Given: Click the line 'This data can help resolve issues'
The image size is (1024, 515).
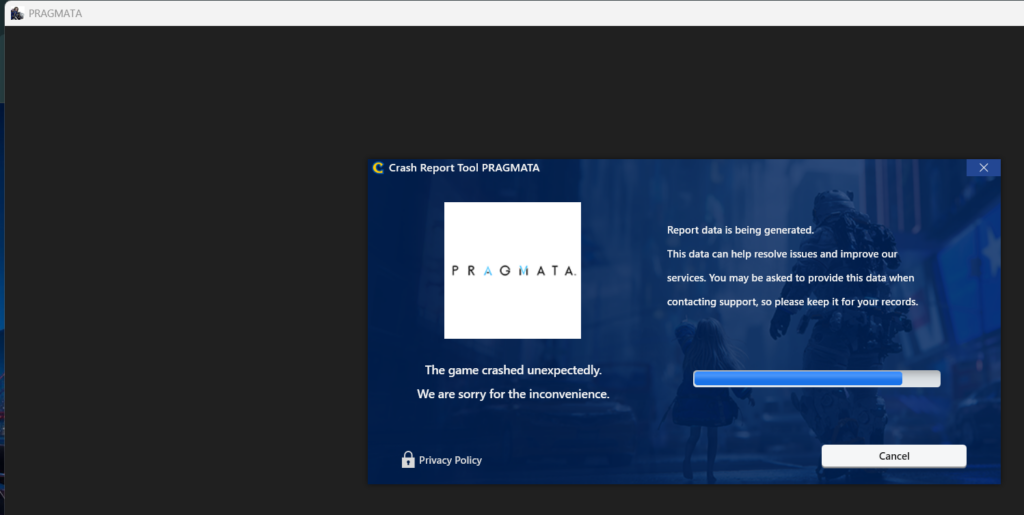Looking at the screenshot, I should (x=782, y=254).
